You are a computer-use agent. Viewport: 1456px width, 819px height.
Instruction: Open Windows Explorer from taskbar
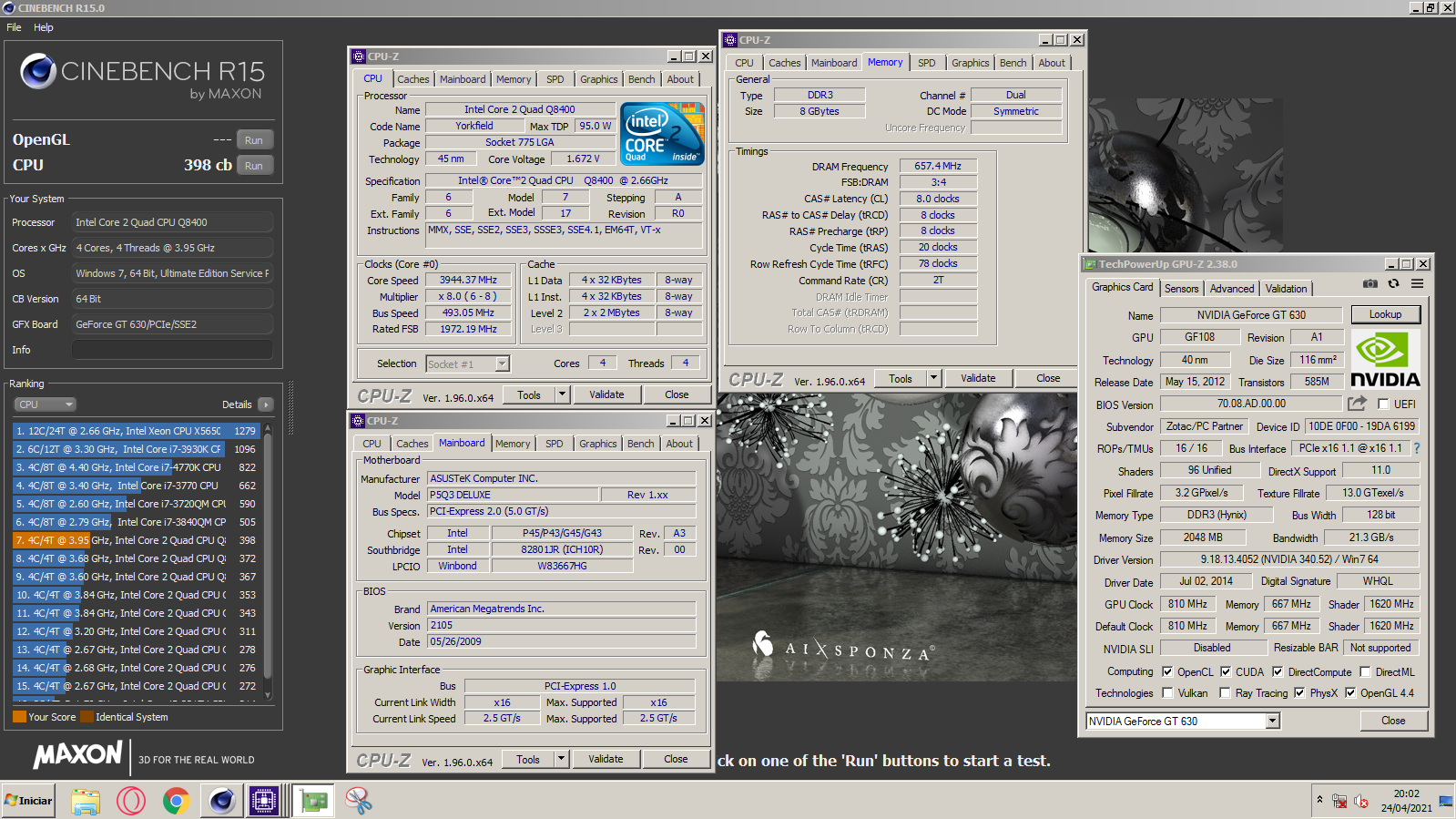pos(86,801)
